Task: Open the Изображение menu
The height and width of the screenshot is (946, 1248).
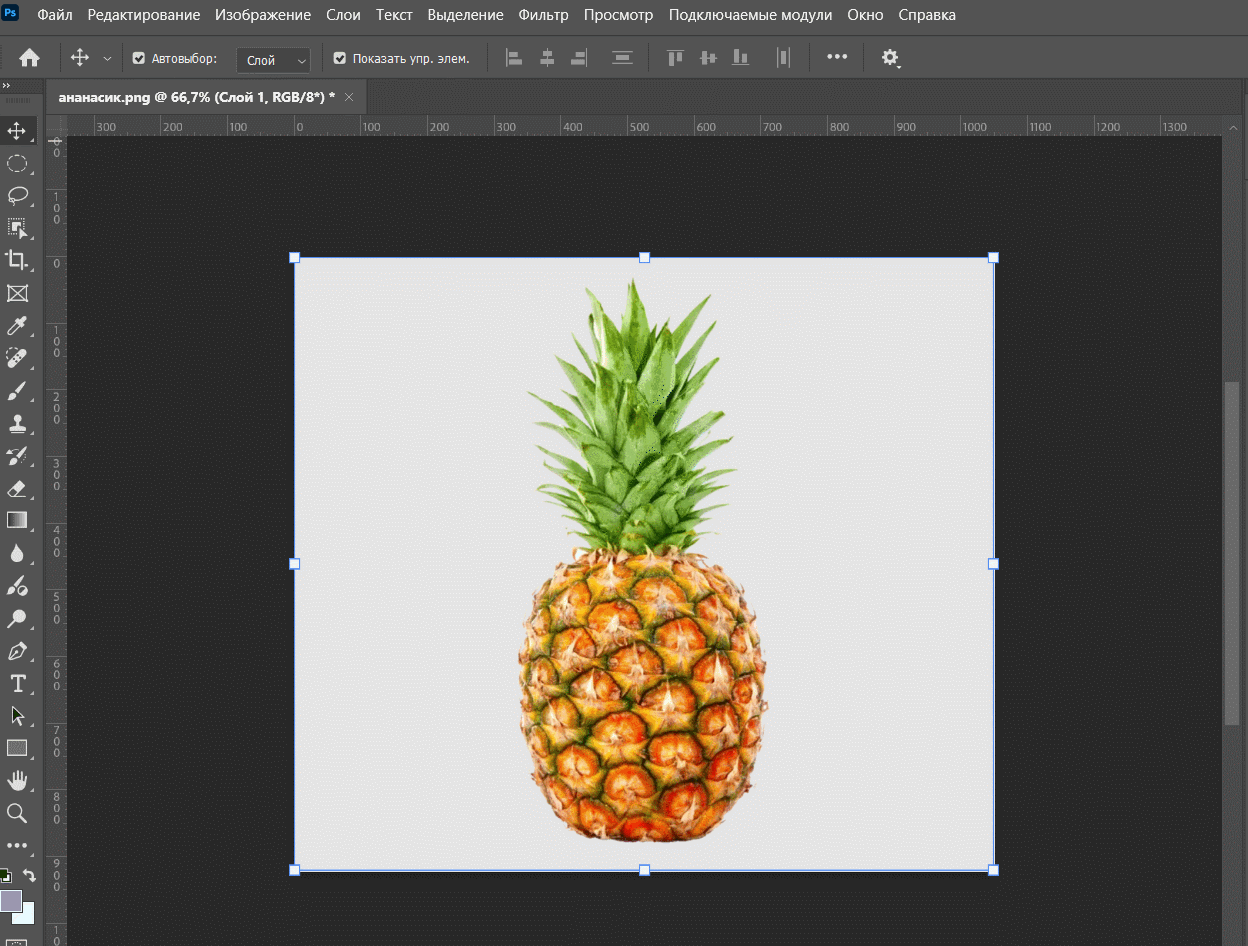Action: tap(263, 15)
